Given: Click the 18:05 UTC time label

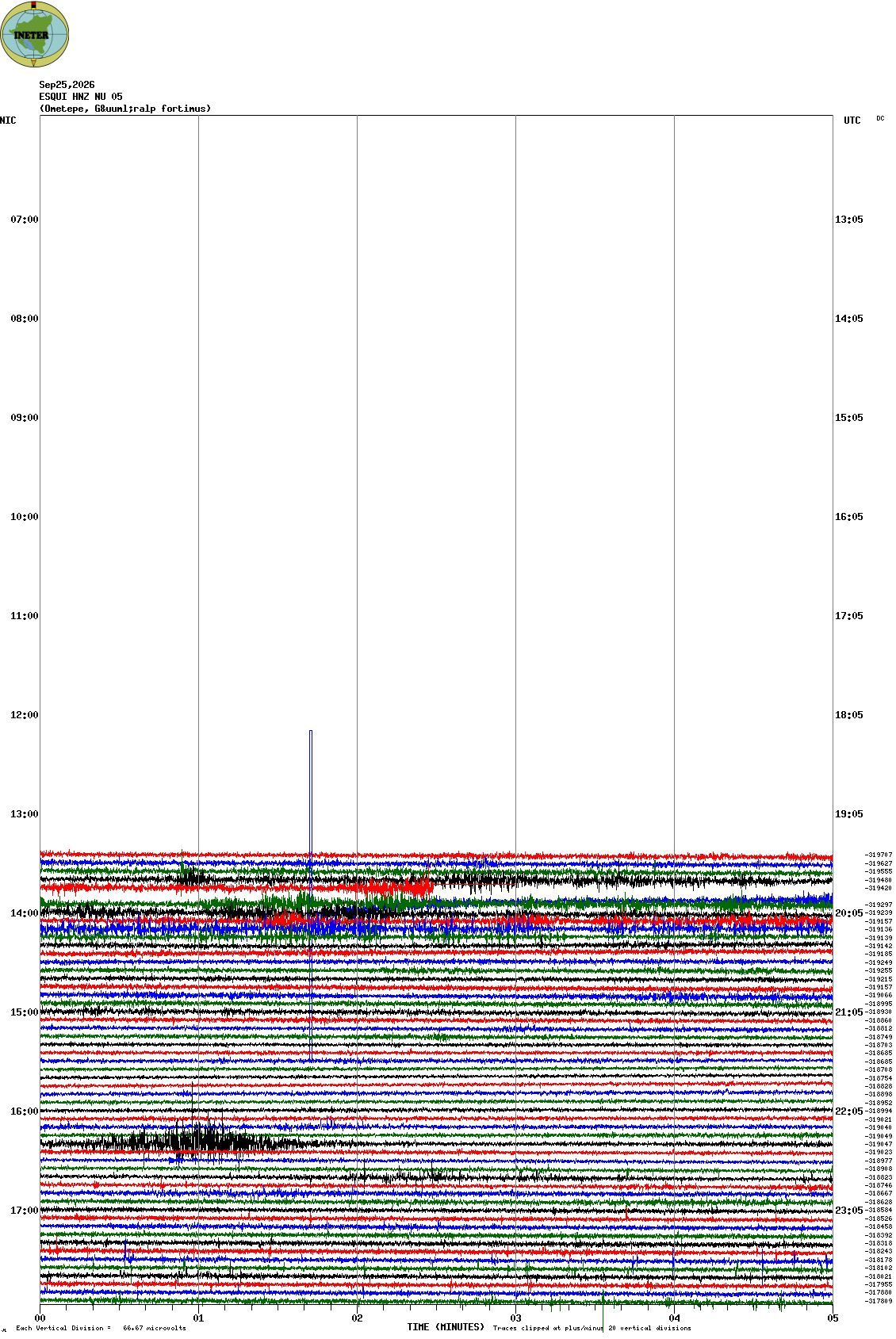Looking at the screenshot, I should click(849, 715).
